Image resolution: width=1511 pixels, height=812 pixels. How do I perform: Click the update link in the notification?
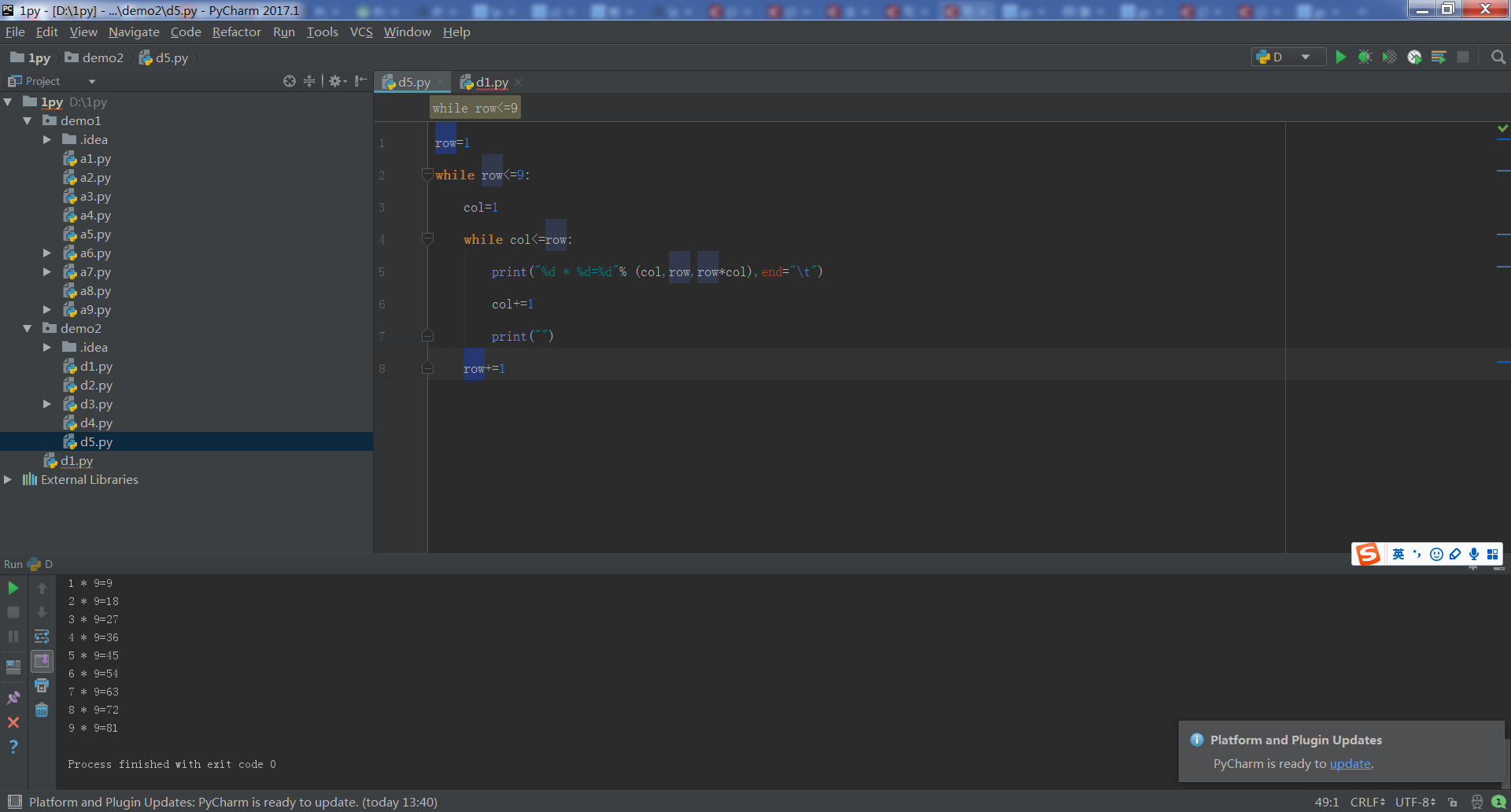point(1350,763)
